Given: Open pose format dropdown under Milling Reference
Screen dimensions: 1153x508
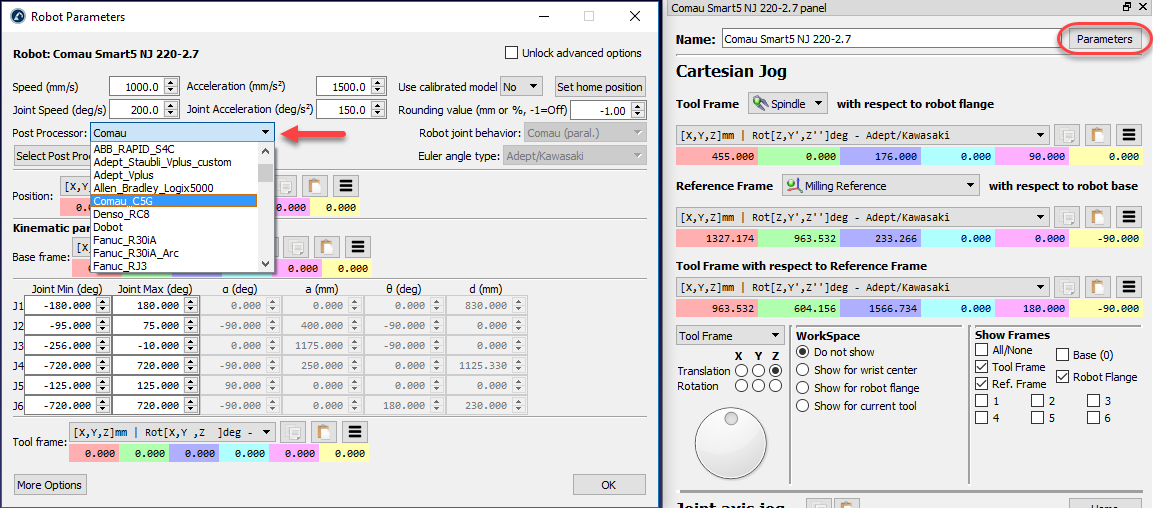Looking at the screenshot, I should 863,218.
